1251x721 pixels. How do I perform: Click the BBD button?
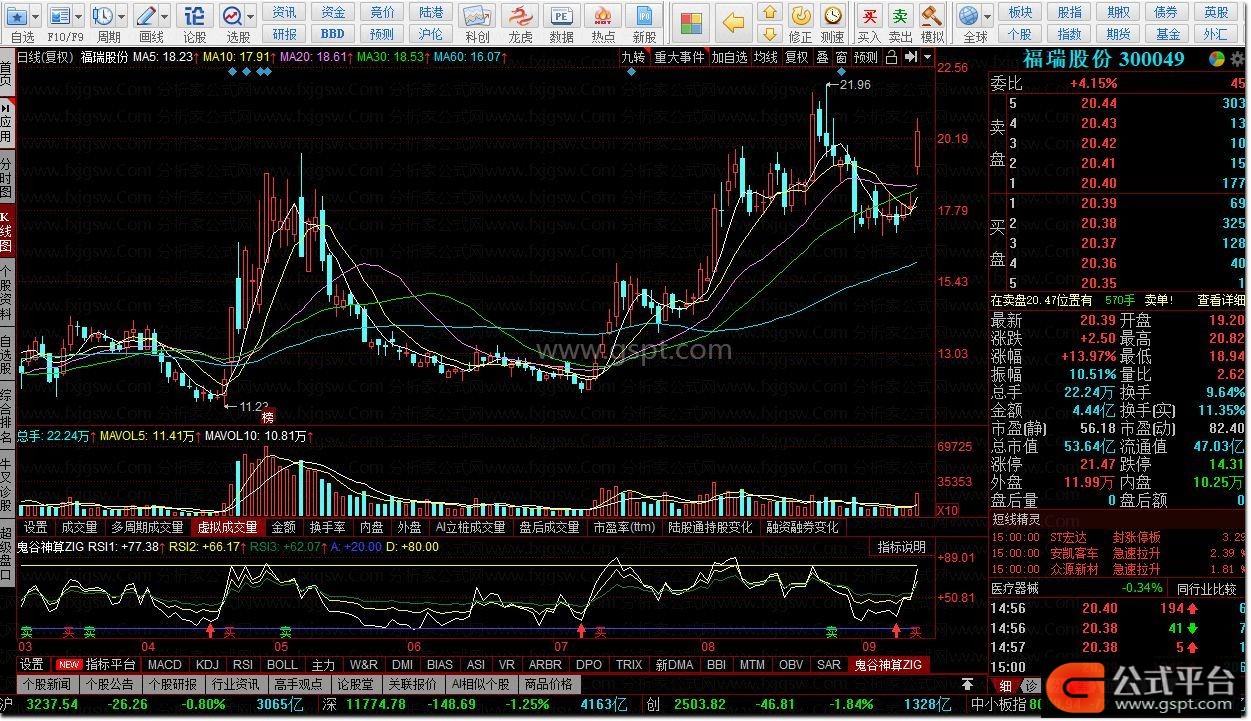coord(333,33)
